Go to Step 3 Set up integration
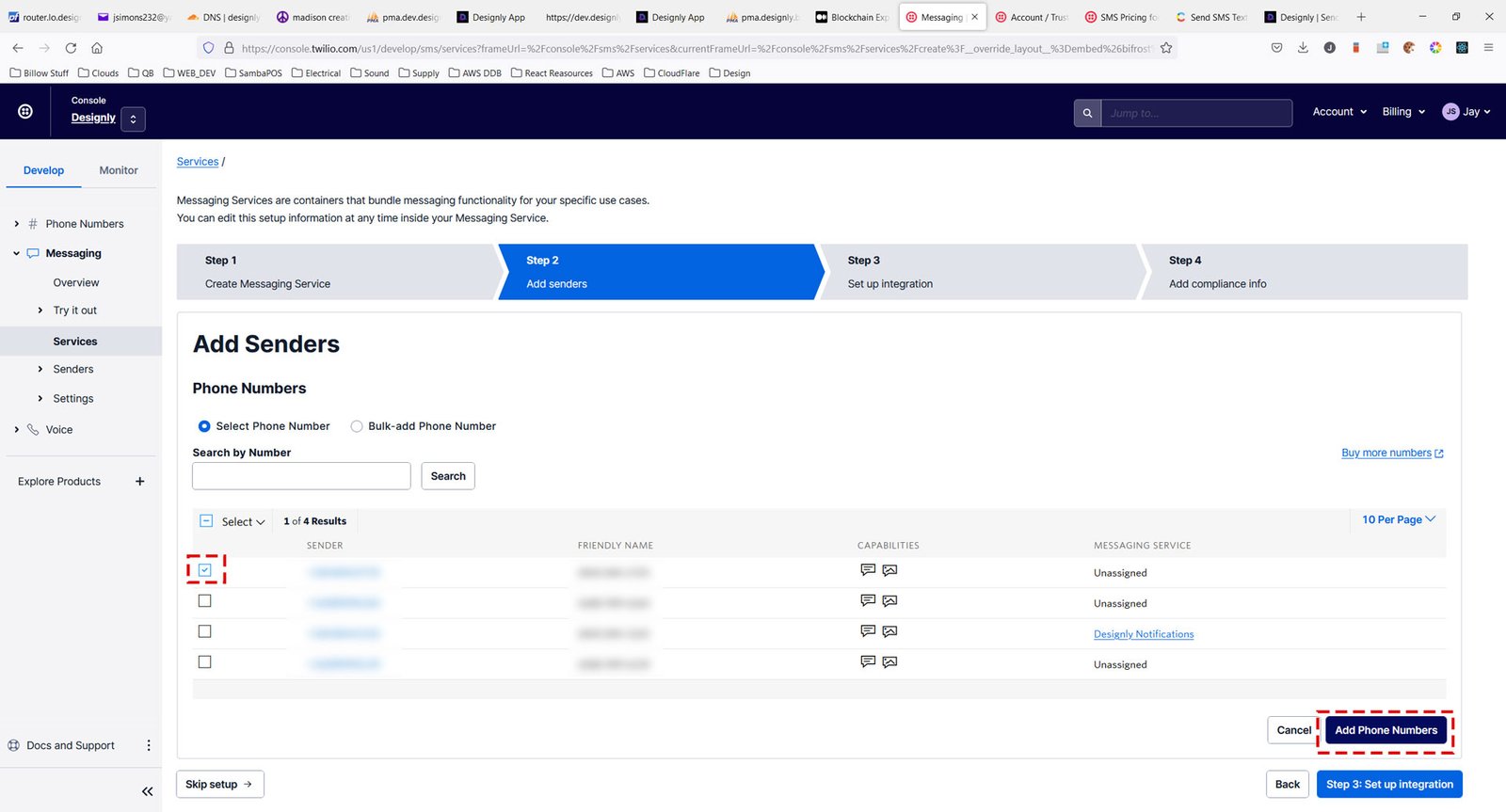 1388,784
